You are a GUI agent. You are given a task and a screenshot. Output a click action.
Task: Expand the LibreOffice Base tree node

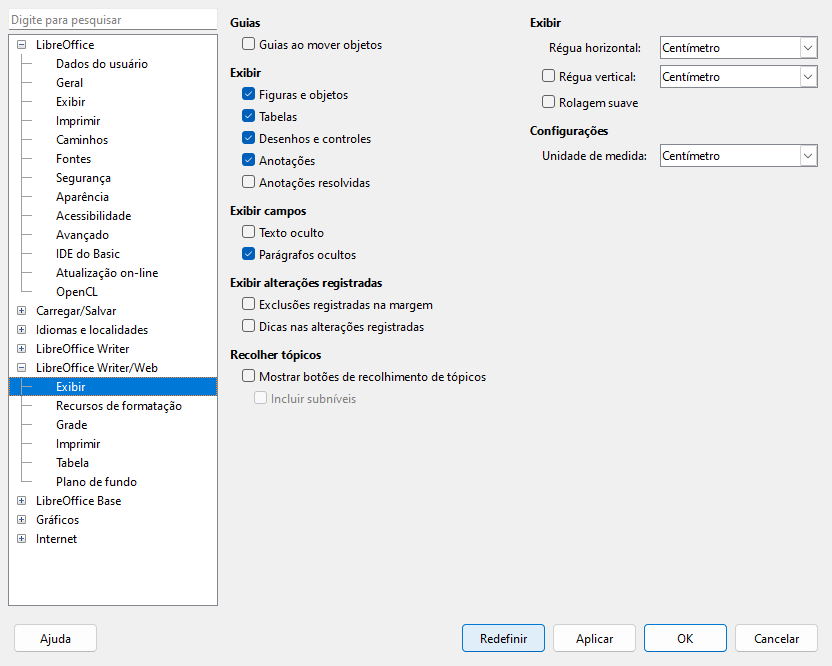(x=21, y=500)
